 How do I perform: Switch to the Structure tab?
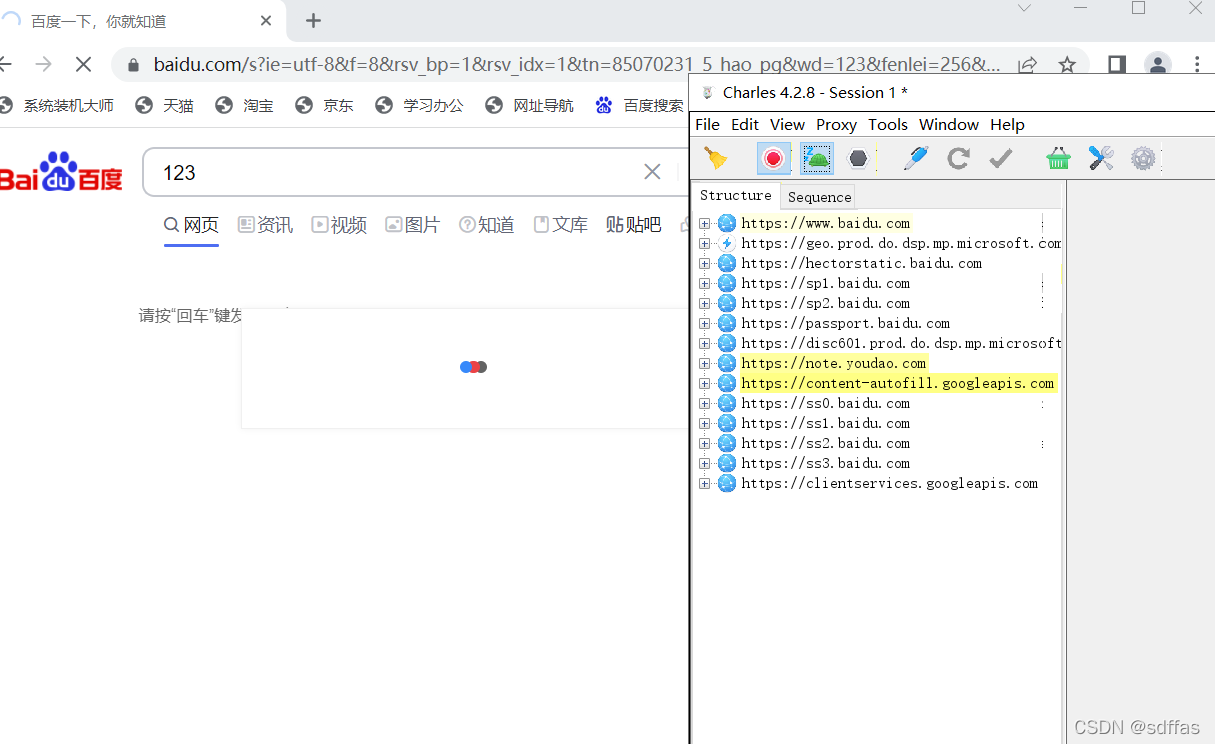[736, 195]
